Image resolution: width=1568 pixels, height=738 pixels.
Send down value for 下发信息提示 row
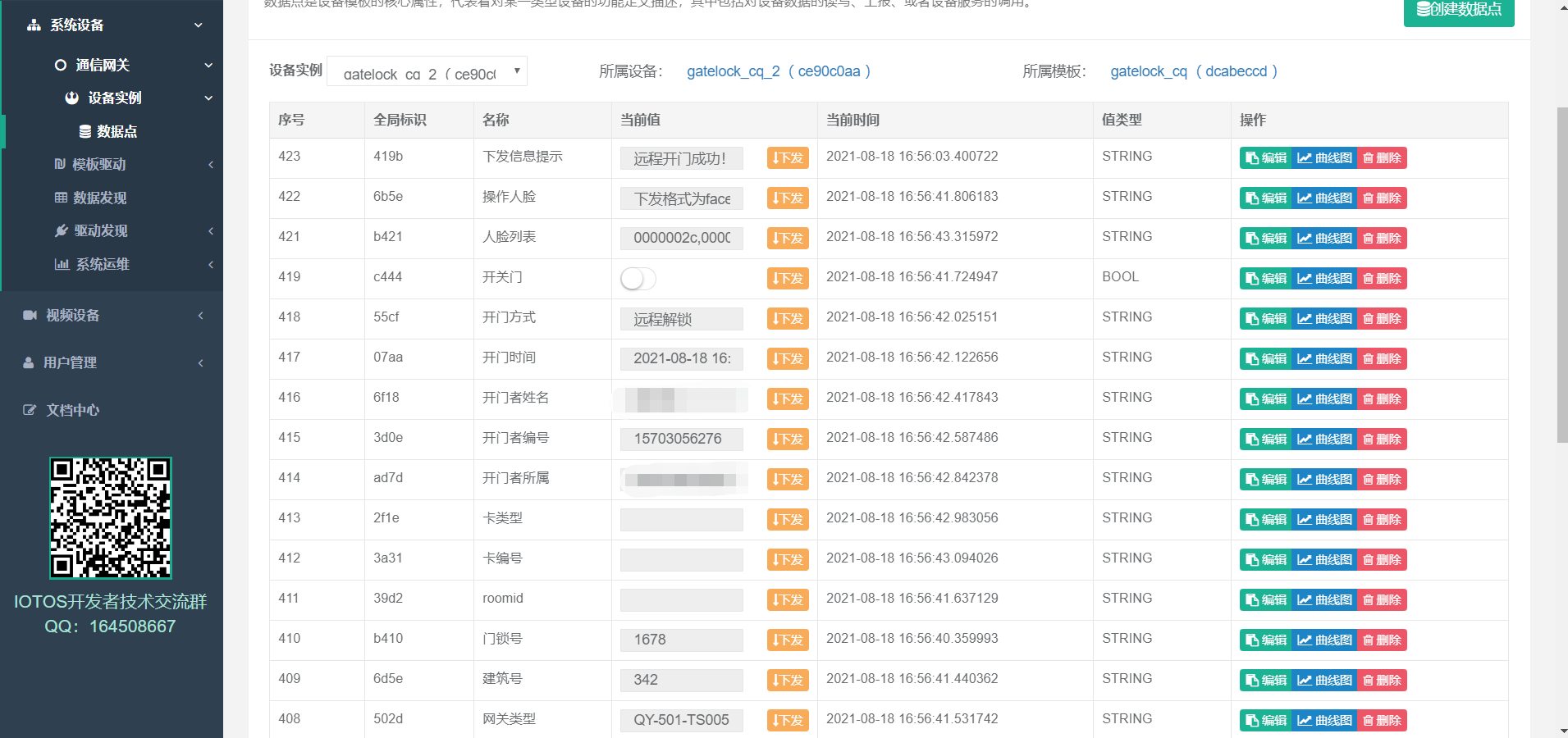tap(788, 158)
